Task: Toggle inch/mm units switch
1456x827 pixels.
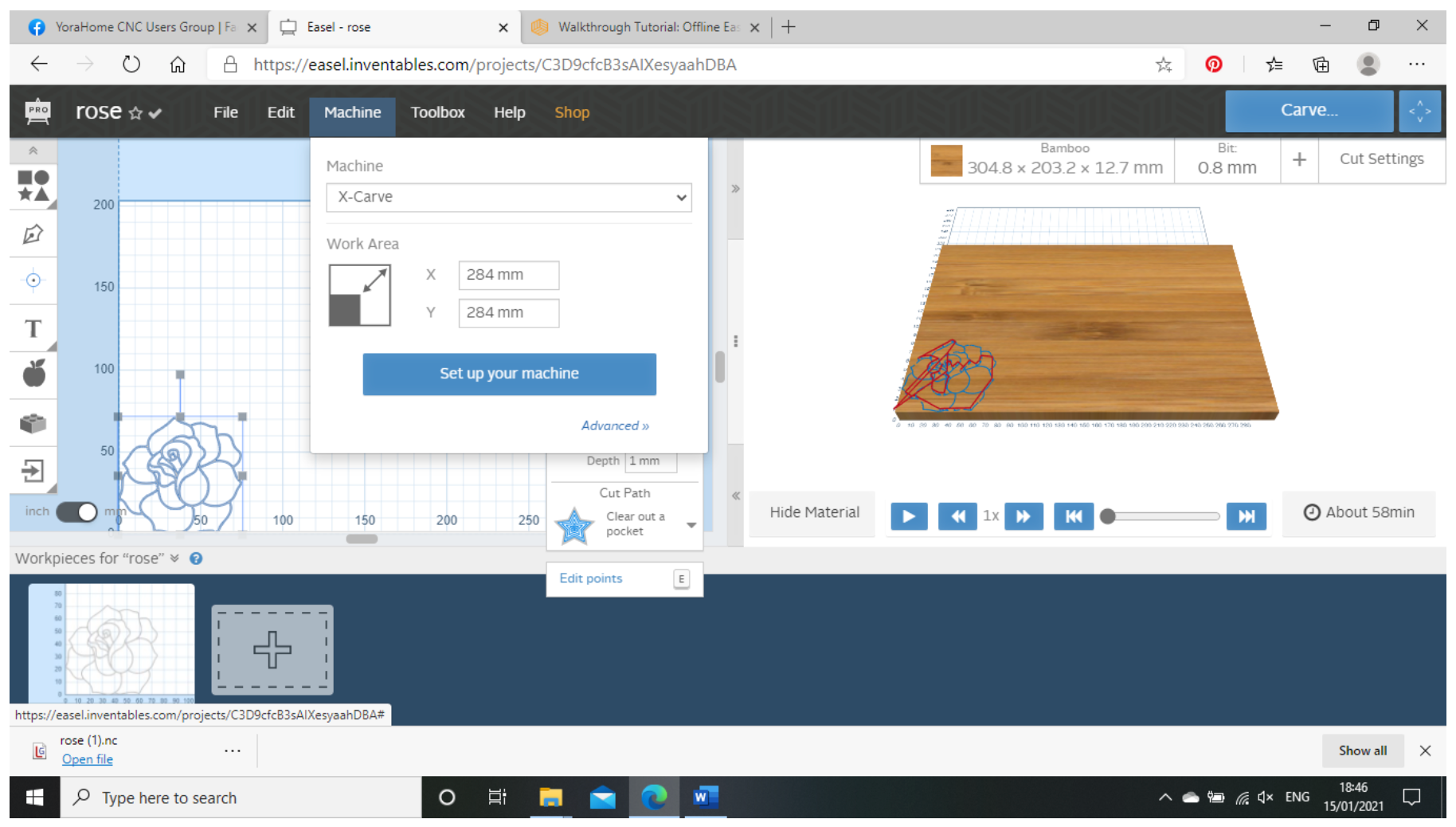Action: pos(76,511)
